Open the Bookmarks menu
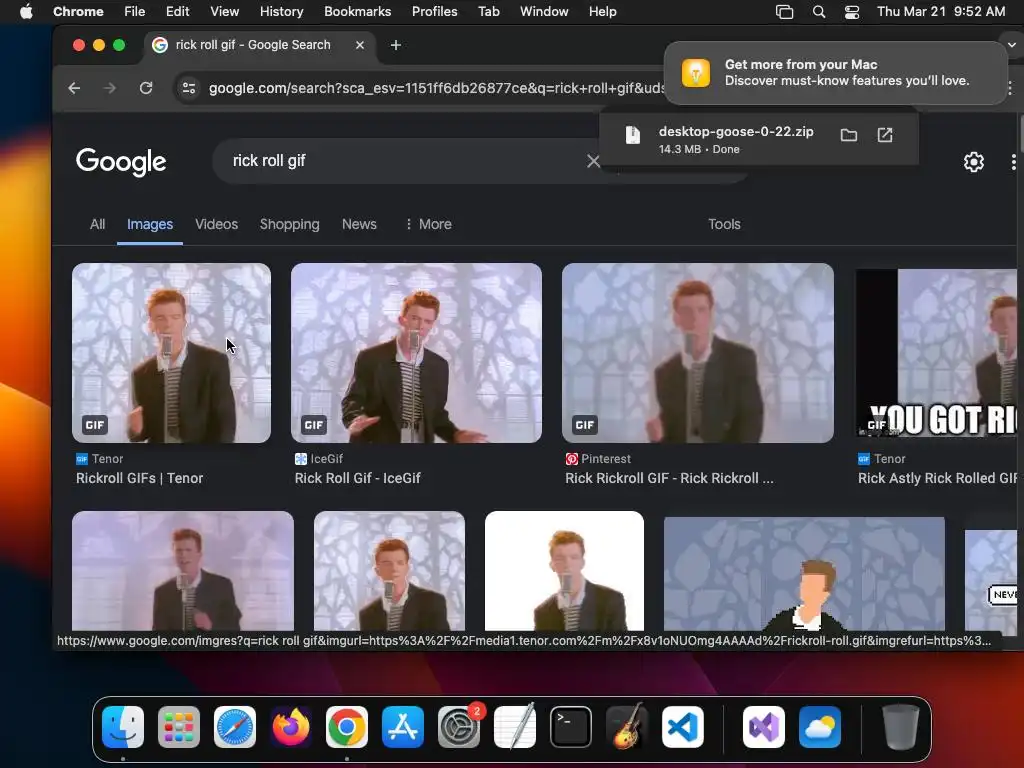This screenshot has height=768, width=1024. click(357, 11)
